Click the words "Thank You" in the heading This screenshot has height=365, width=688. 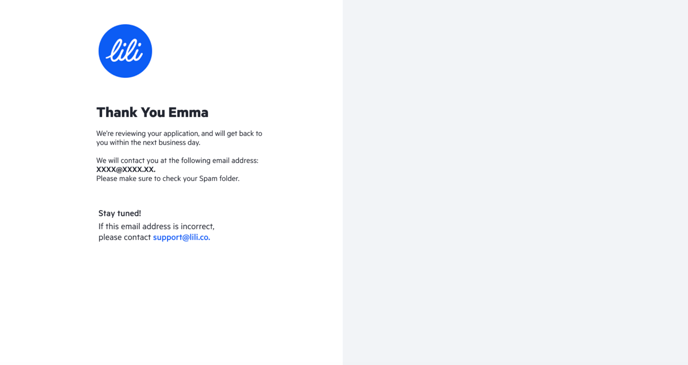coord(131,112)
